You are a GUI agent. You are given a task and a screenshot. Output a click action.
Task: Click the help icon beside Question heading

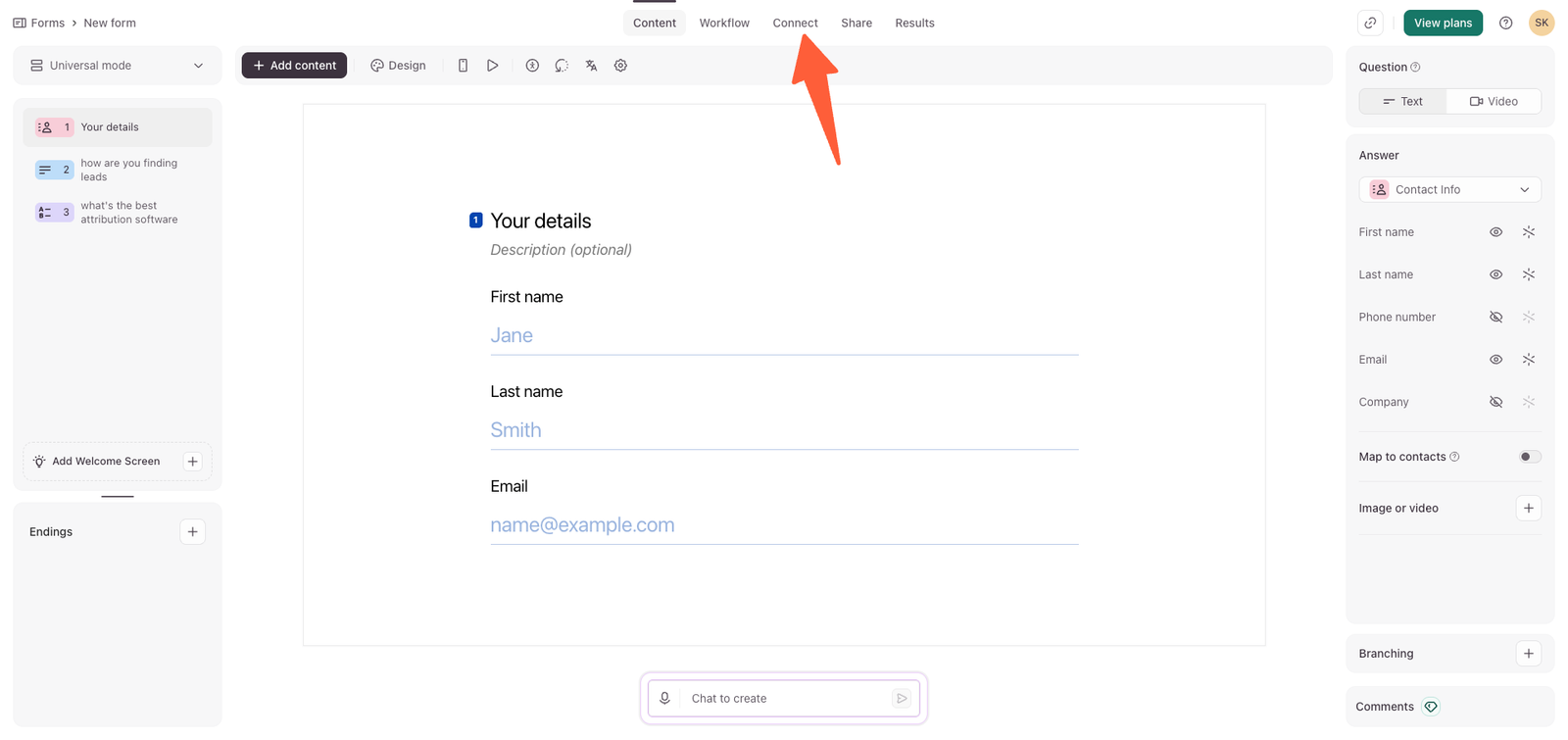tap(1415, 68)
